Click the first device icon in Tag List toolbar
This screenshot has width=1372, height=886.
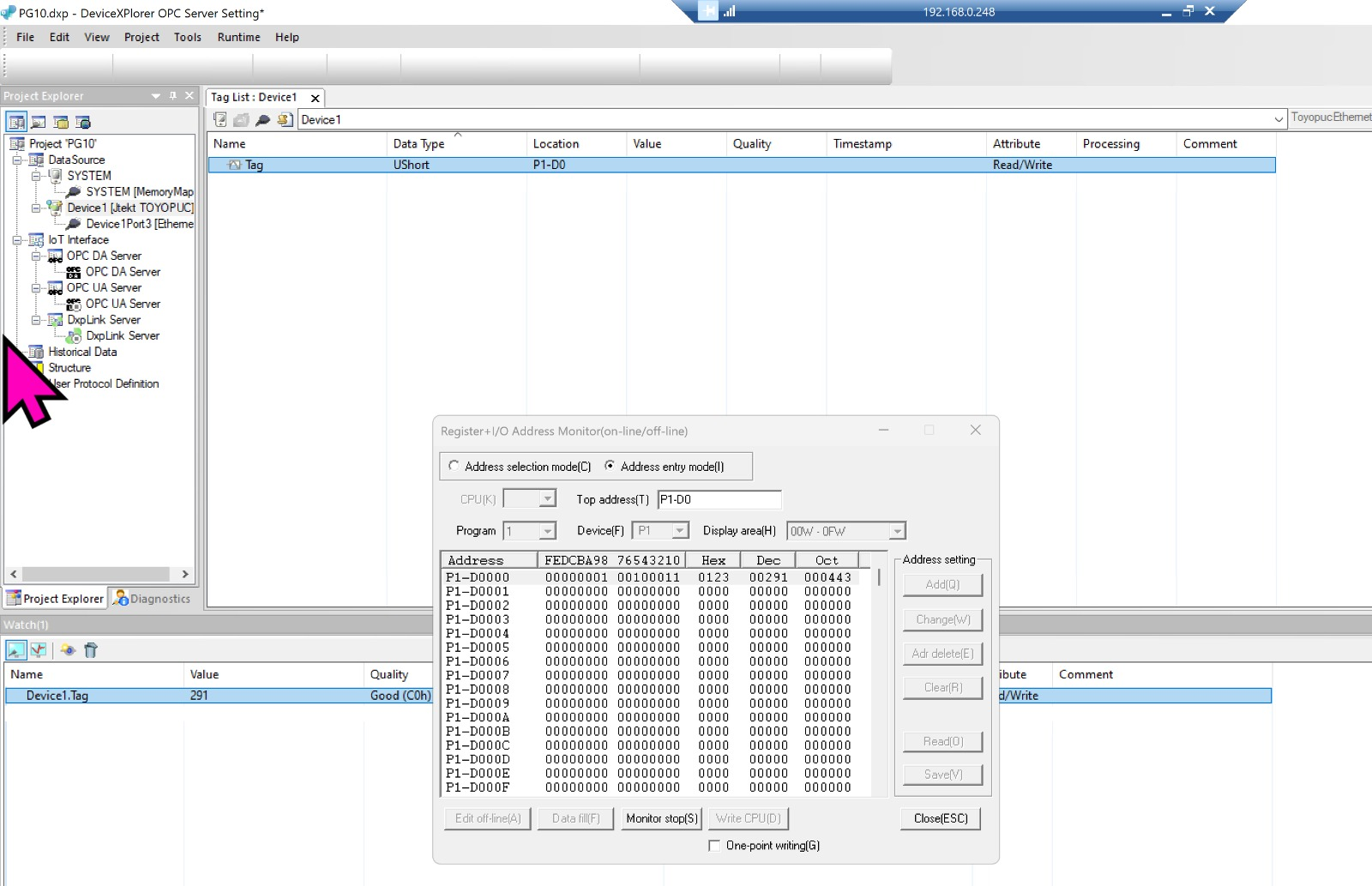(x=220, y=120)
